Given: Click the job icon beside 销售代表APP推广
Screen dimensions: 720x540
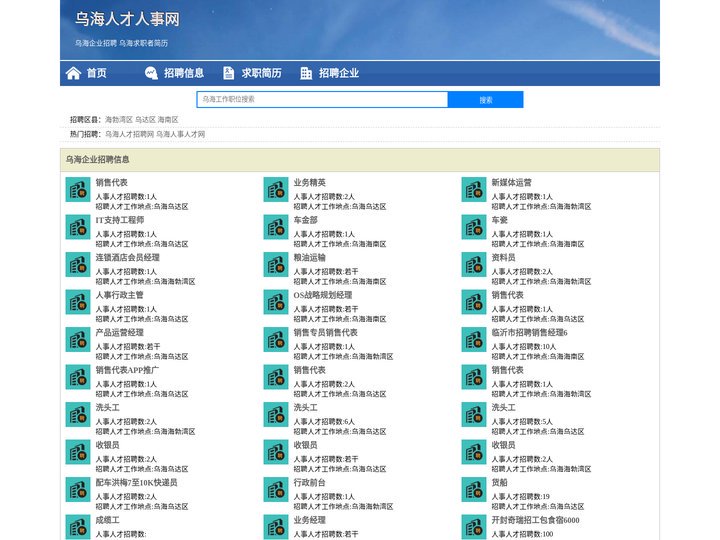Looking at the screenshot, I should tap(78, 377).
